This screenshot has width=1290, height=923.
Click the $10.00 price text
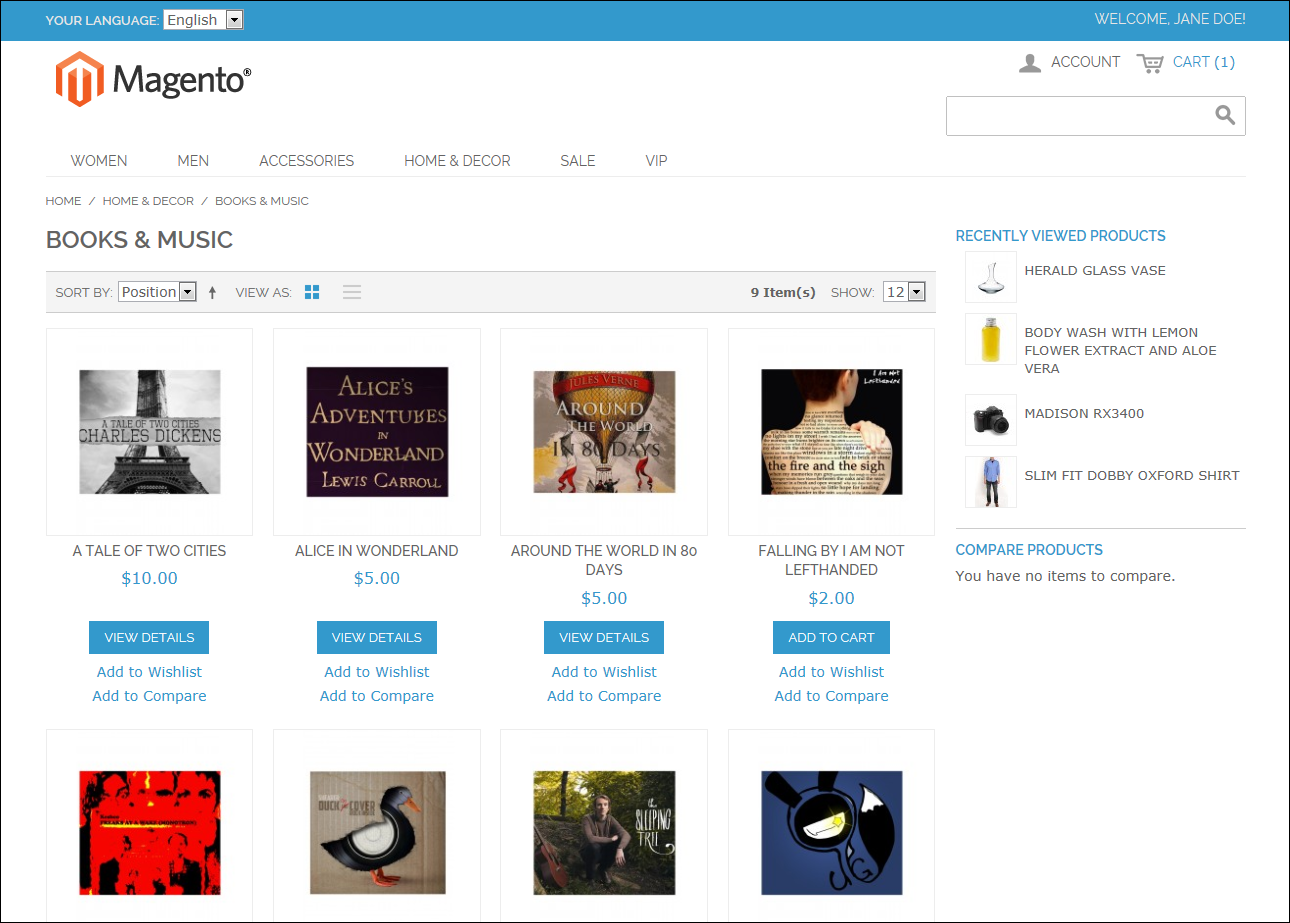pos(149,578)
